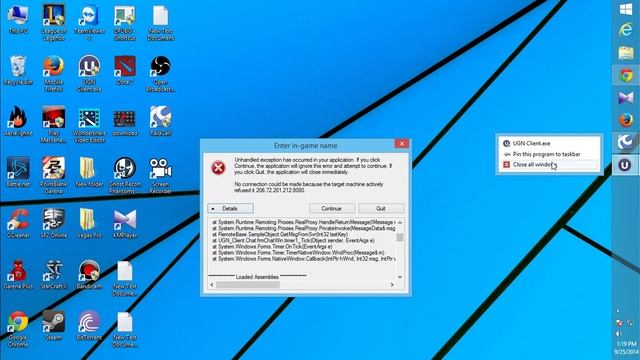The image size is (640, 360).
Task: Launch Ghost Recon Phantoms shortcut
Action: pyautogui.click(x=124, y=176)
